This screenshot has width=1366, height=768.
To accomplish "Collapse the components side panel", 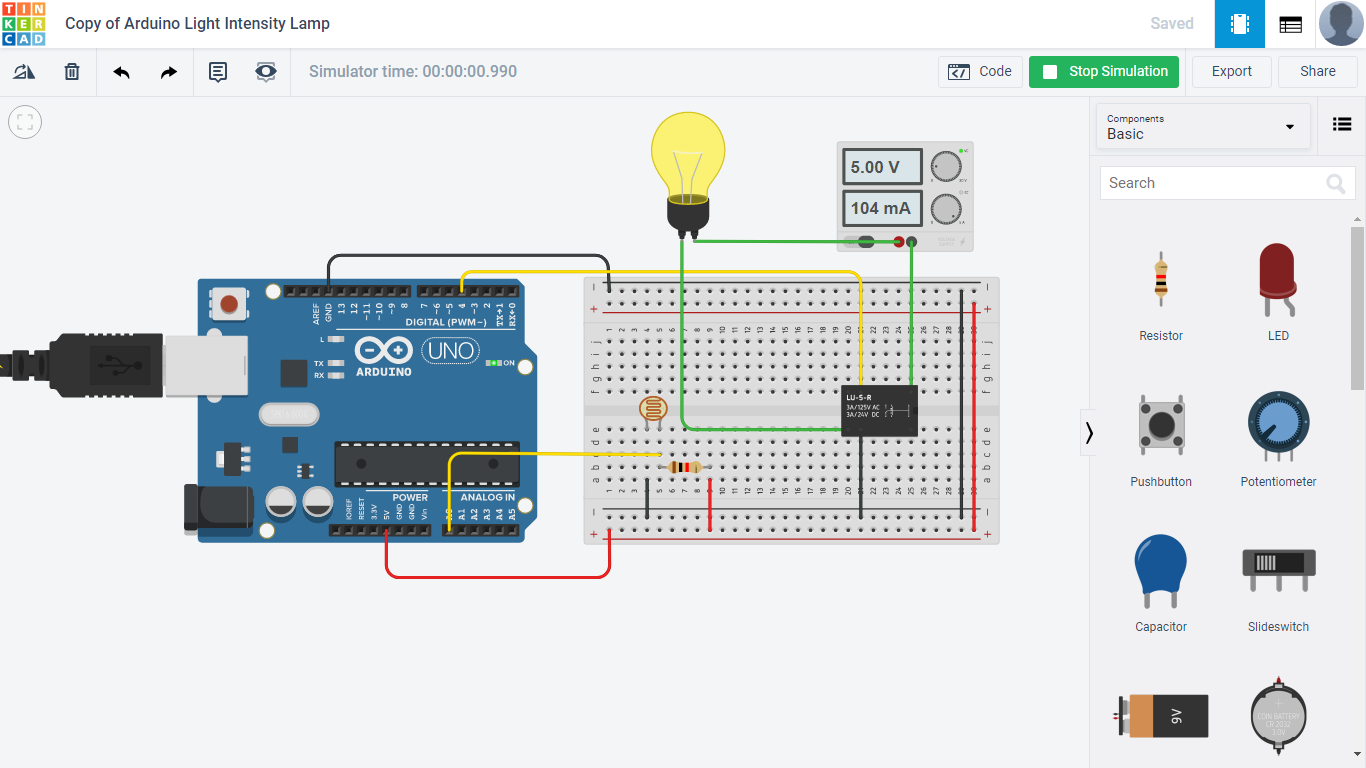I will [x=1089, y=433].
